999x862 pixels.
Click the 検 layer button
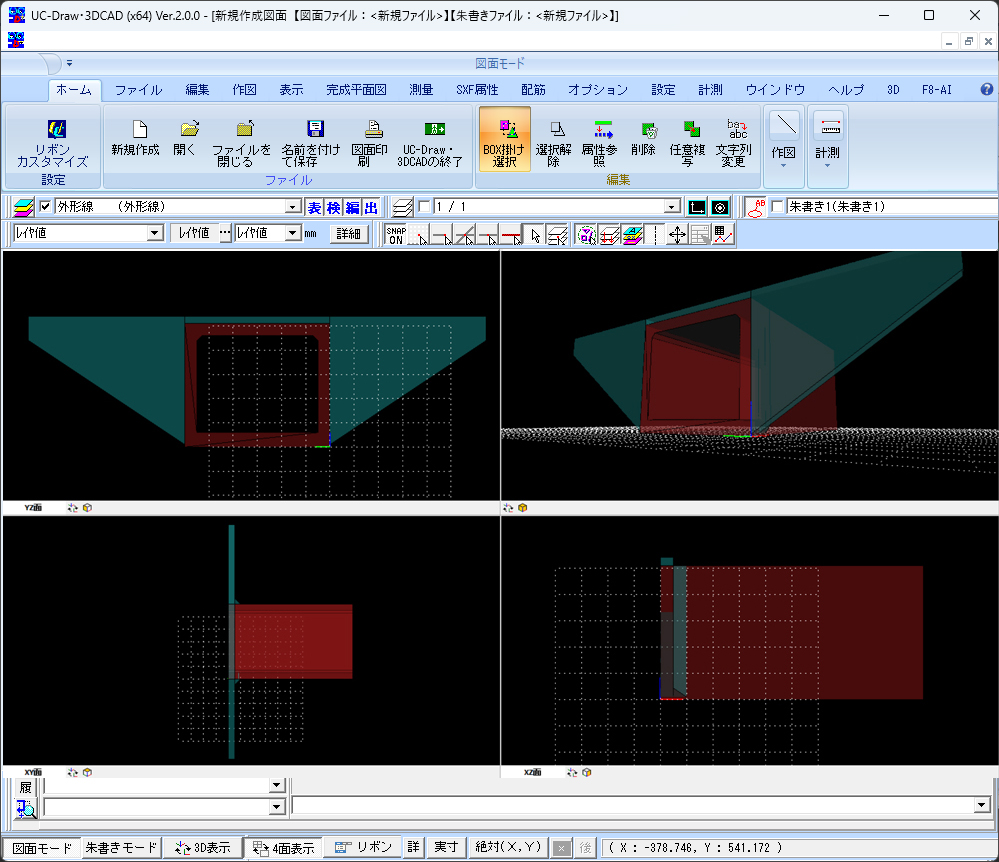pyautogui.click(x=334, y=208)
